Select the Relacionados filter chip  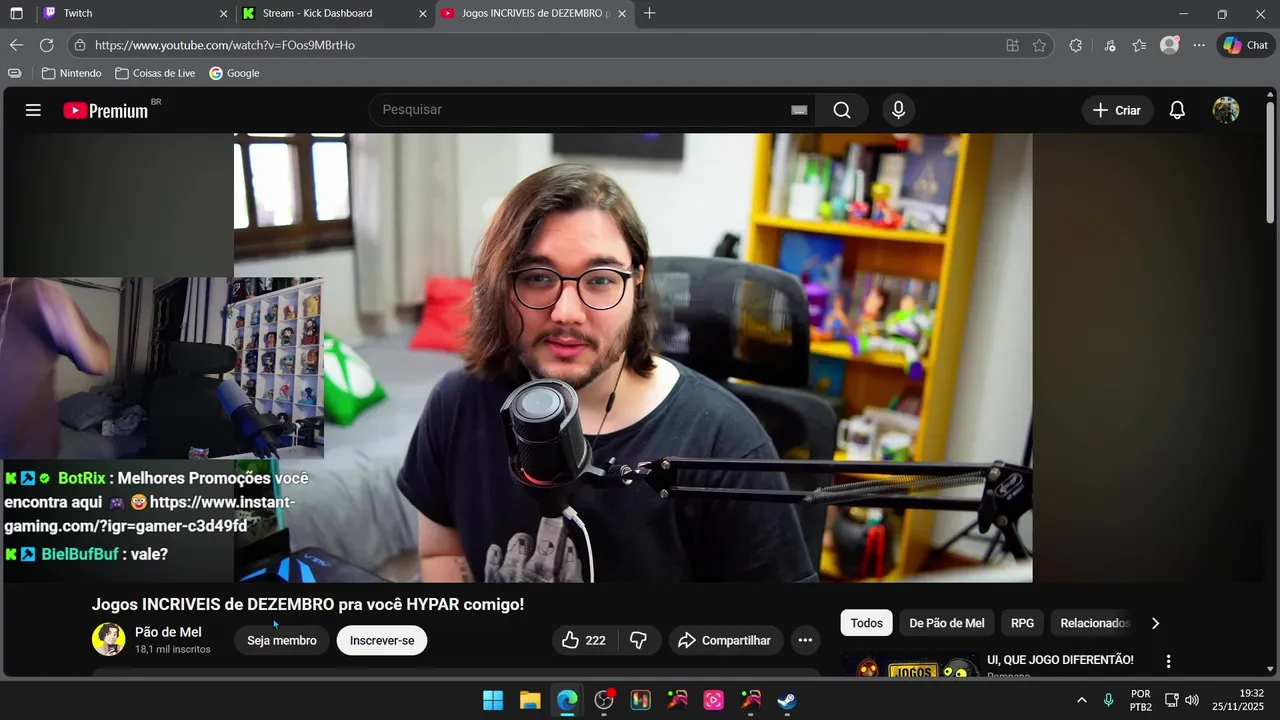[1094, 623]
